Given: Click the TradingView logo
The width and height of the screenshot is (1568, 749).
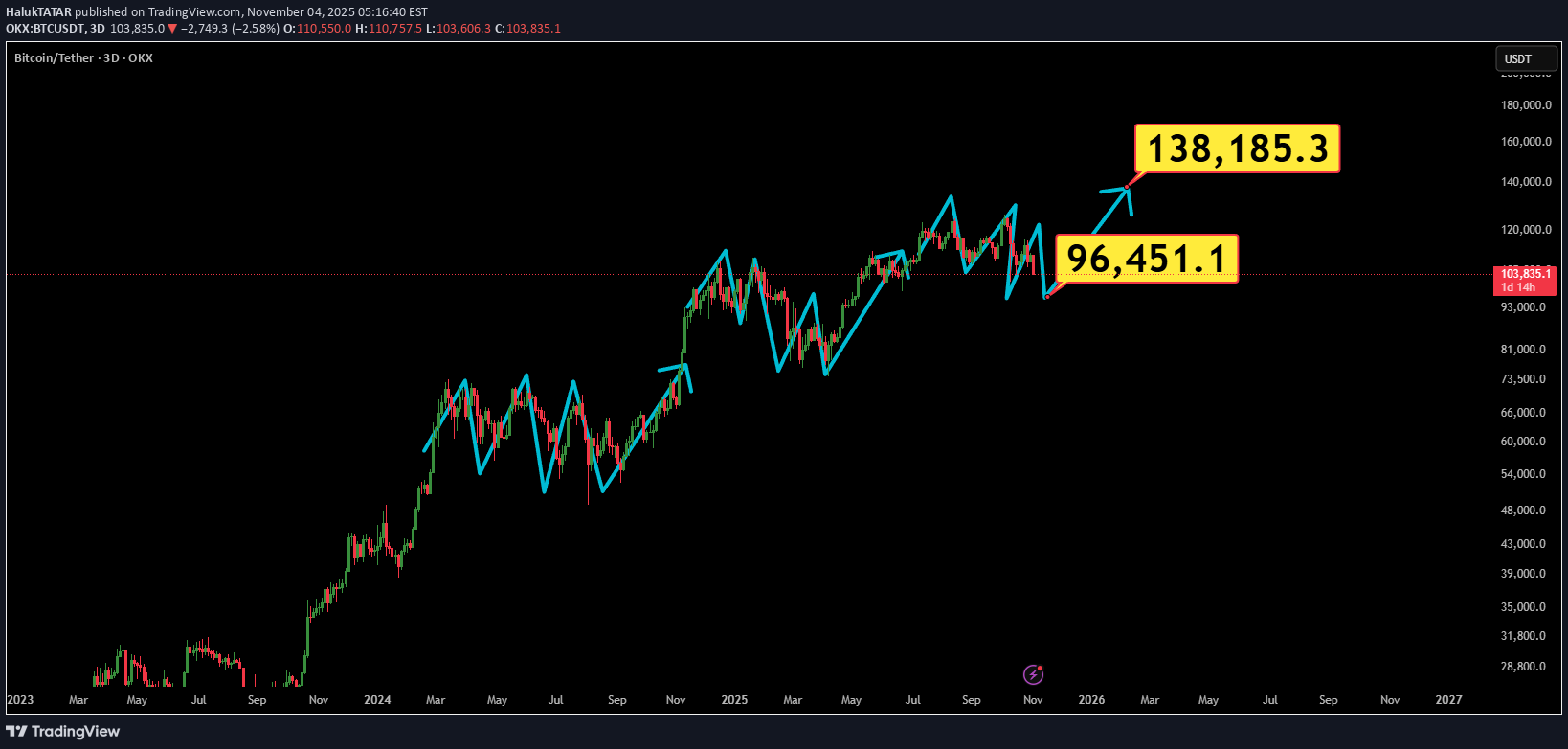Looking at the screenshot, I should (63, 732).
